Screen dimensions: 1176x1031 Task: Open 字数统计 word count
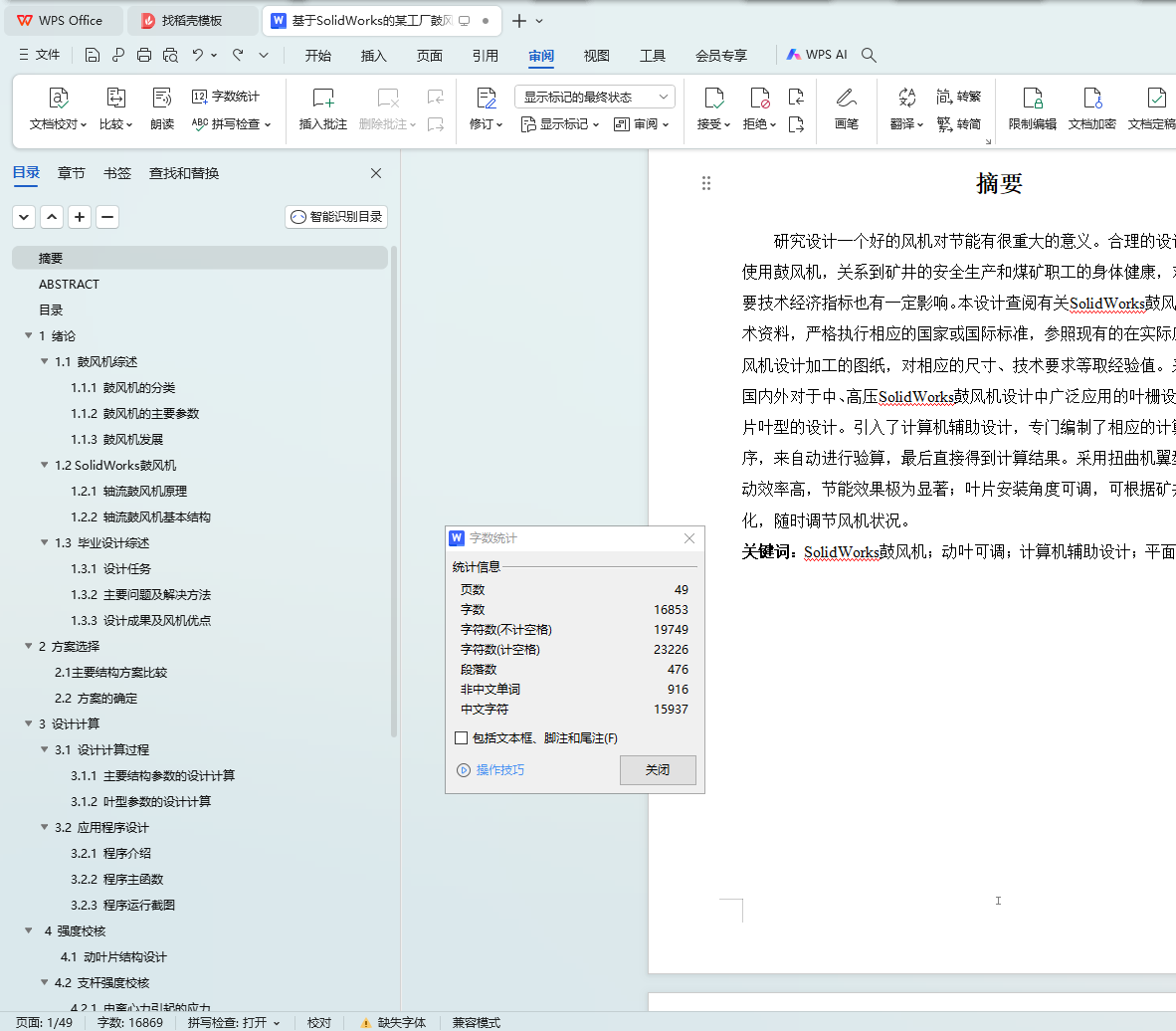click(x=226, y=97)
